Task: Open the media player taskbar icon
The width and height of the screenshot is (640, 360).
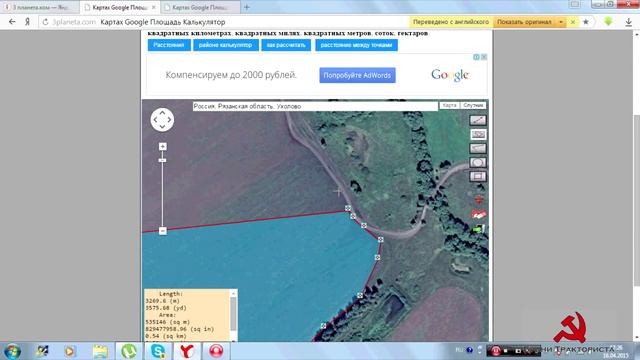Action: [x=70, y=351]
